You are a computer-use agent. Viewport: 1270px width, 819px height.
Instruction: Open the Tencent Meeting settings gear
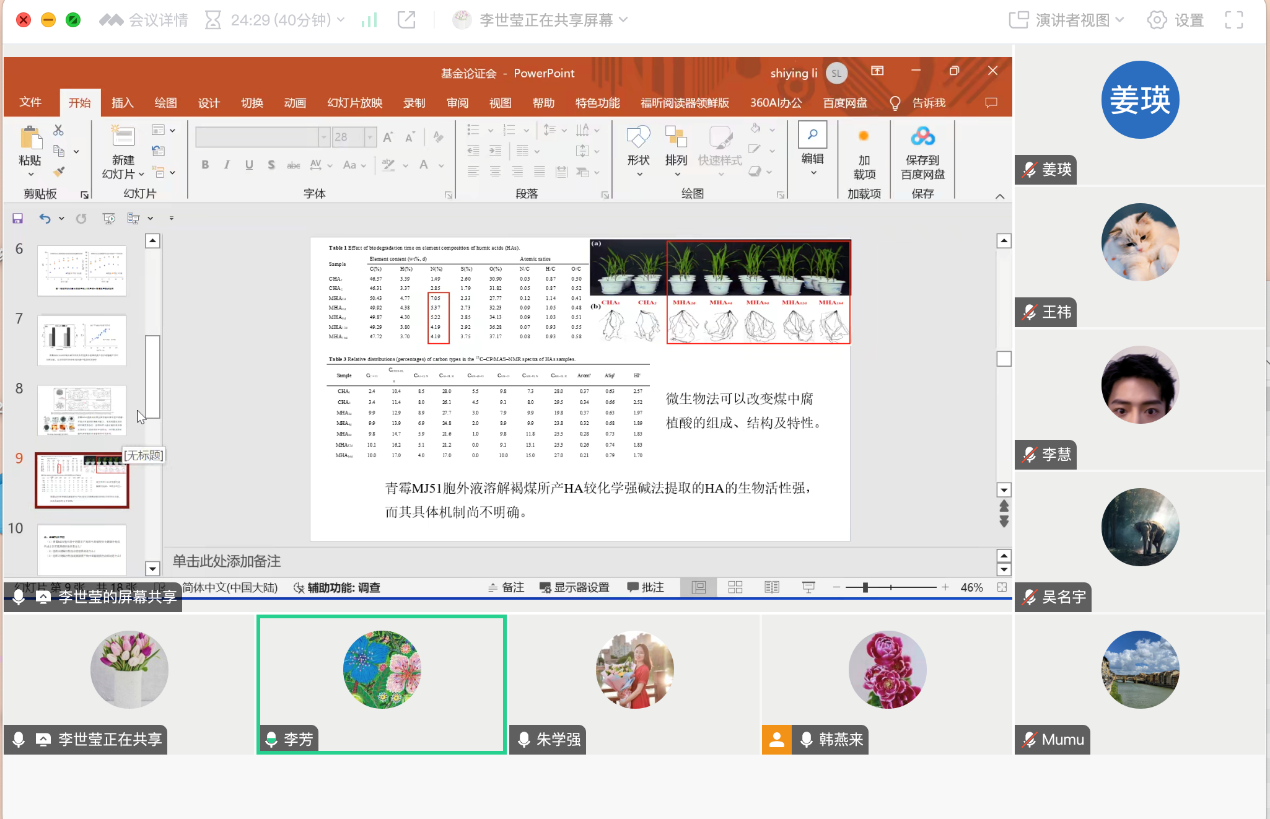(1157, 20)
